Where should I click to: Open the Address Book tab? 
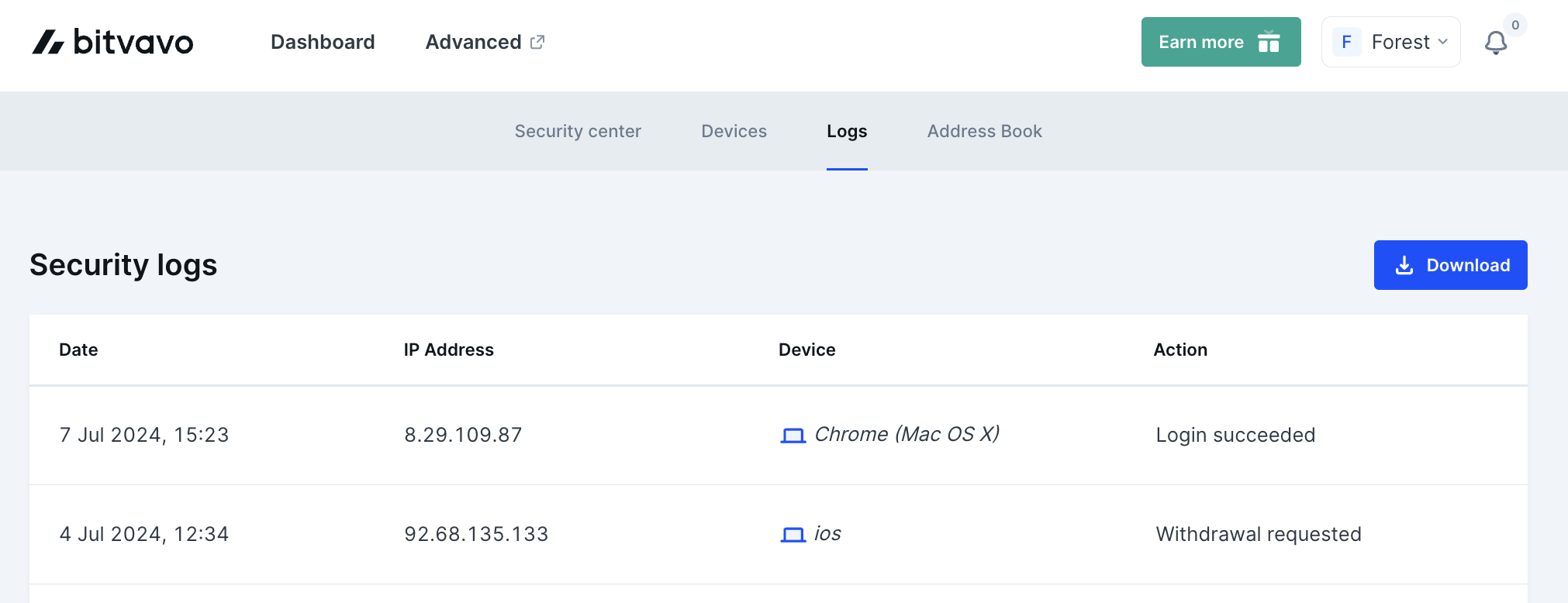click(x=983, y=132)
